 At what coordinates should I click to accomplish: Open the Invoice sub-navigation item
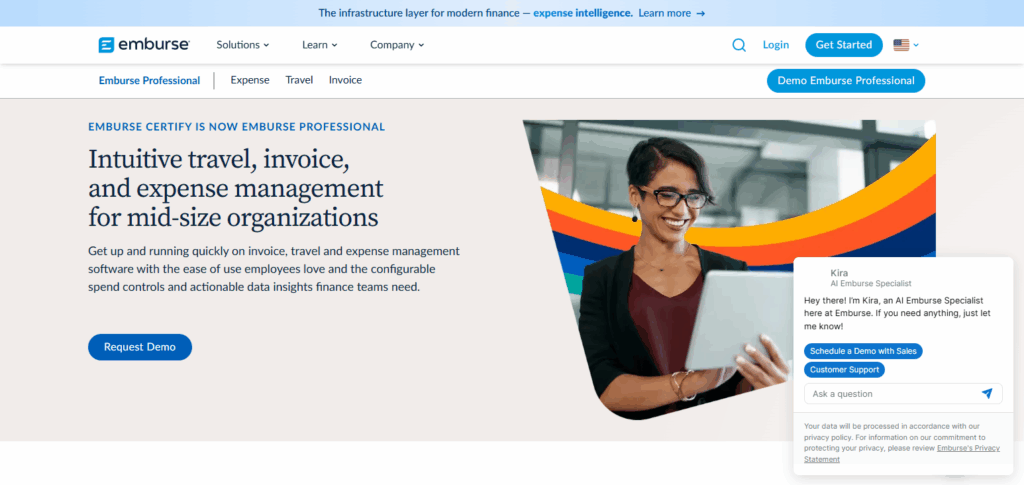(x=345, y=80)
